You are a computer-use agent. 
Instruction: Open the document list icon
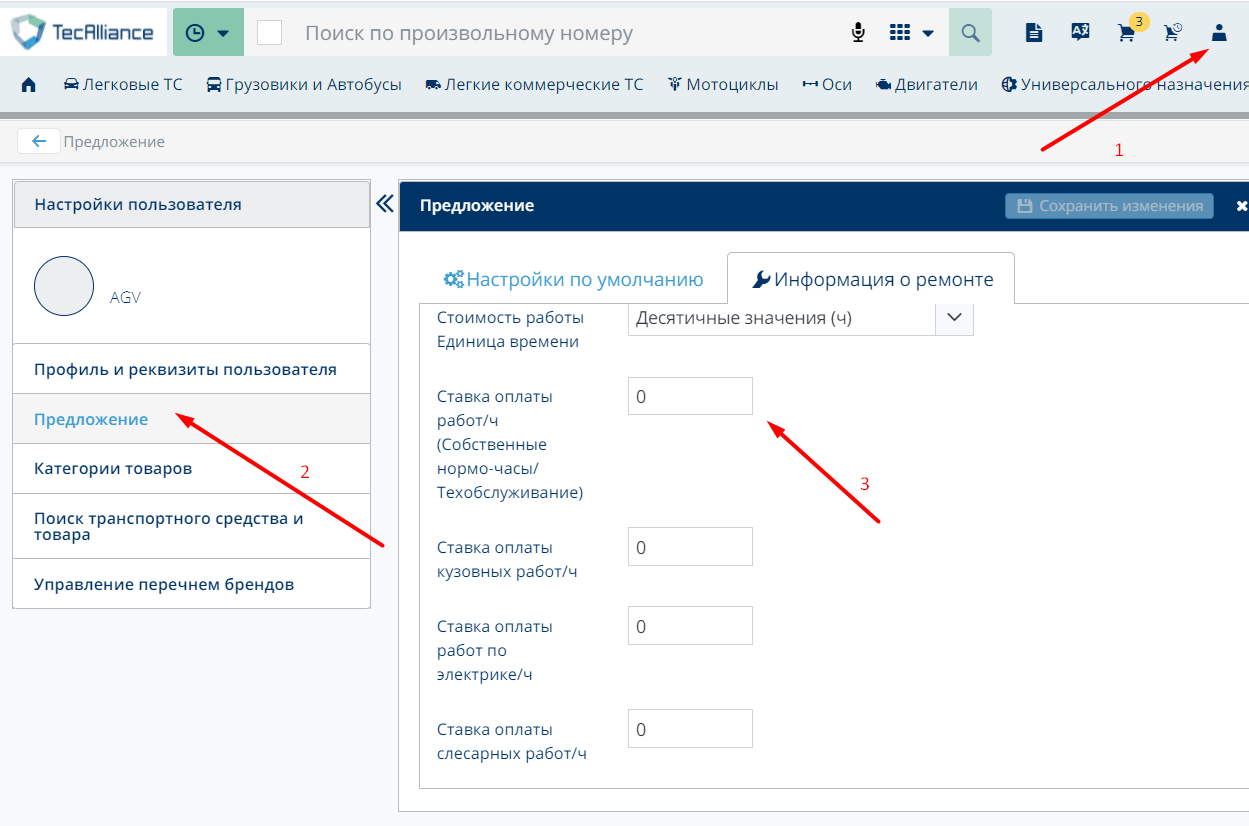(1034, 33)
